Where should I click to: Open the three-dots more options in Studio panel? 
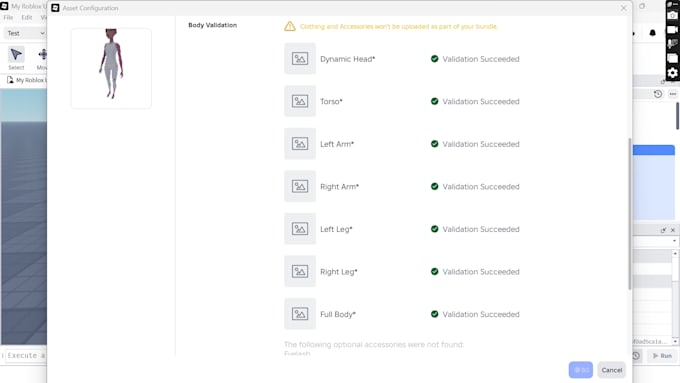[672, 94]
